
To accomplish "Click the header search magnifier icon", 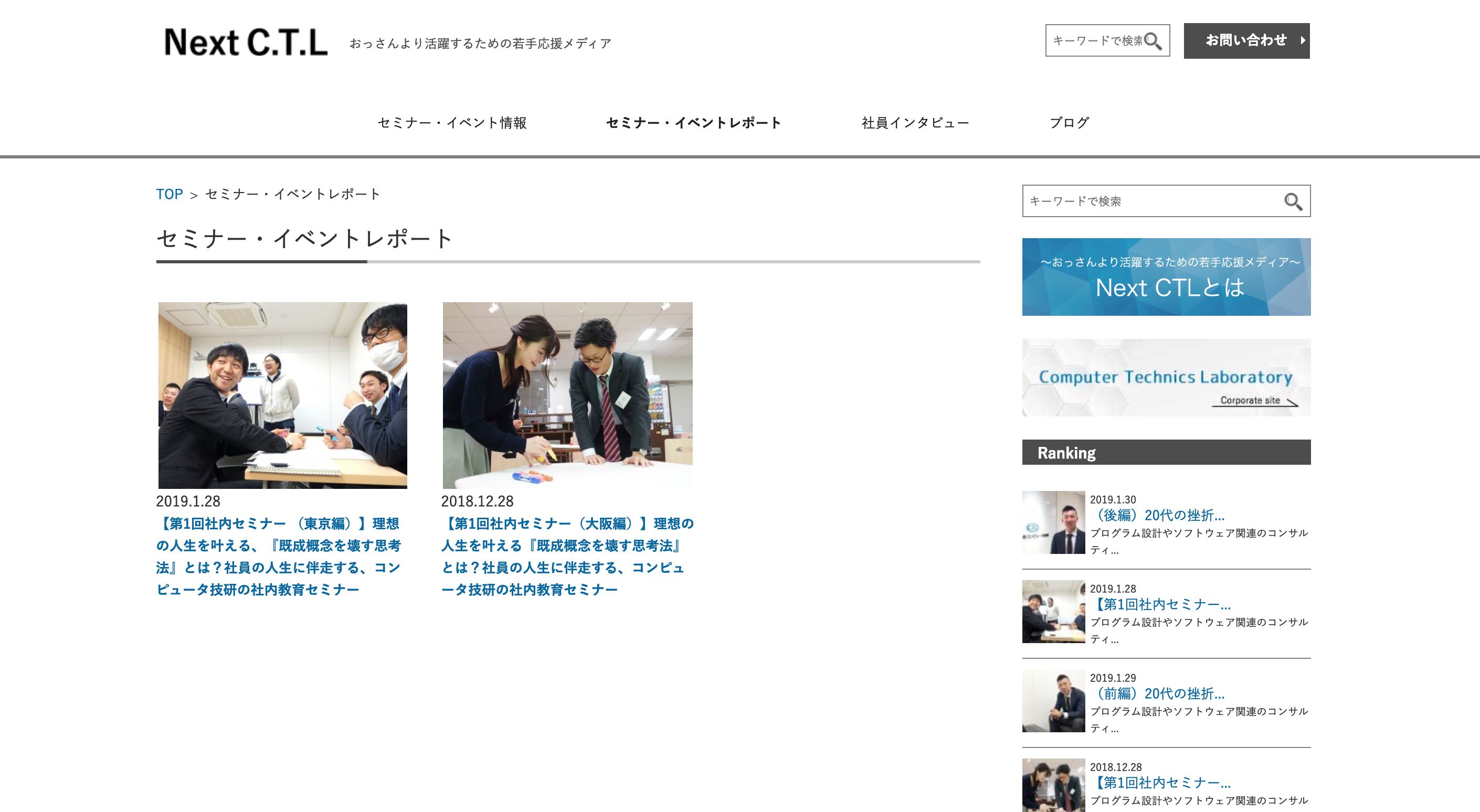I will pyautogui.click(x=1153, y=41).
